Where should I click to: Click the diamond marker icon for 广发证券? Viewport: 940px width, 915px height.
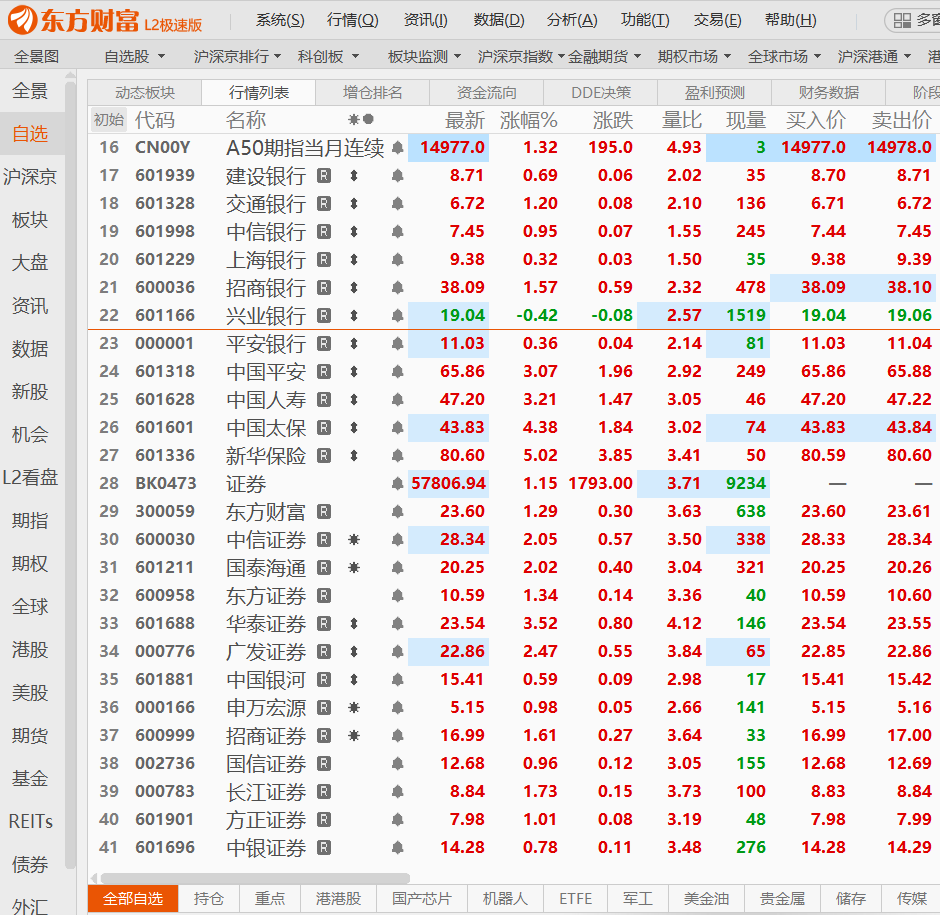click(354, 651)
